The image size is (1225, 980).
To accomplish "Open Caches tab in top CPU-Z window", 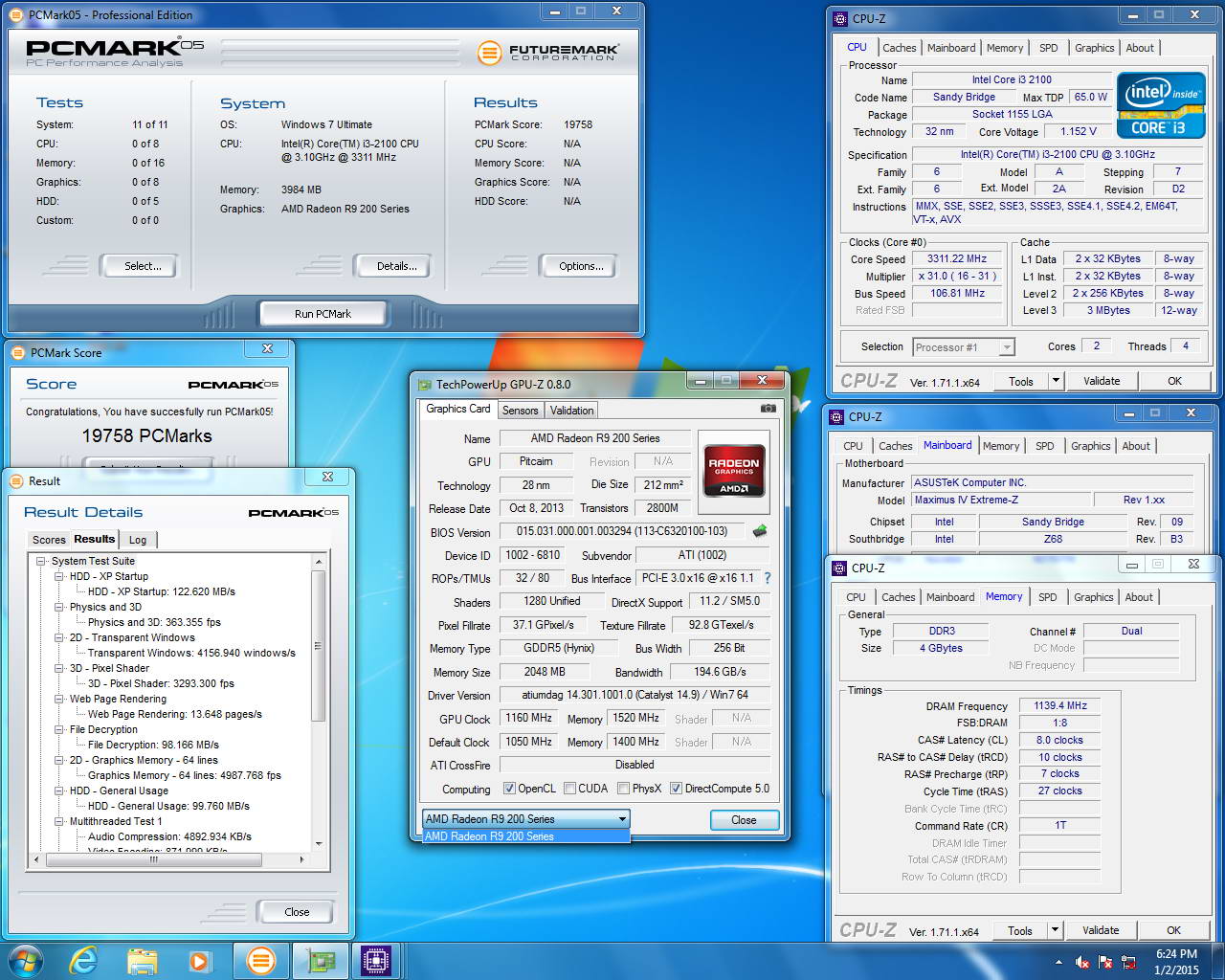I will coord(900,48).
